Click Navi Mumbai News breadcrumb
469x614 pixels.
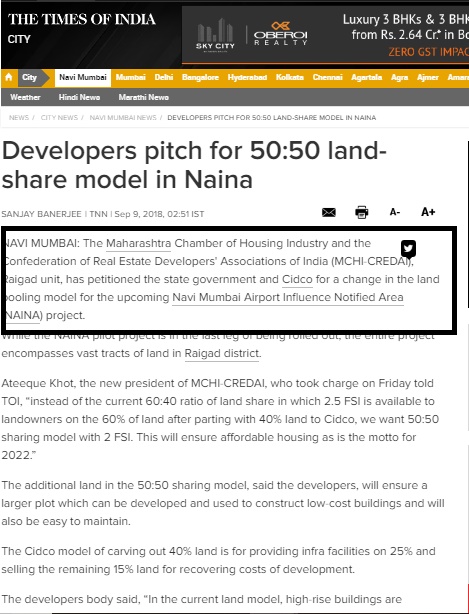(123, 117)
